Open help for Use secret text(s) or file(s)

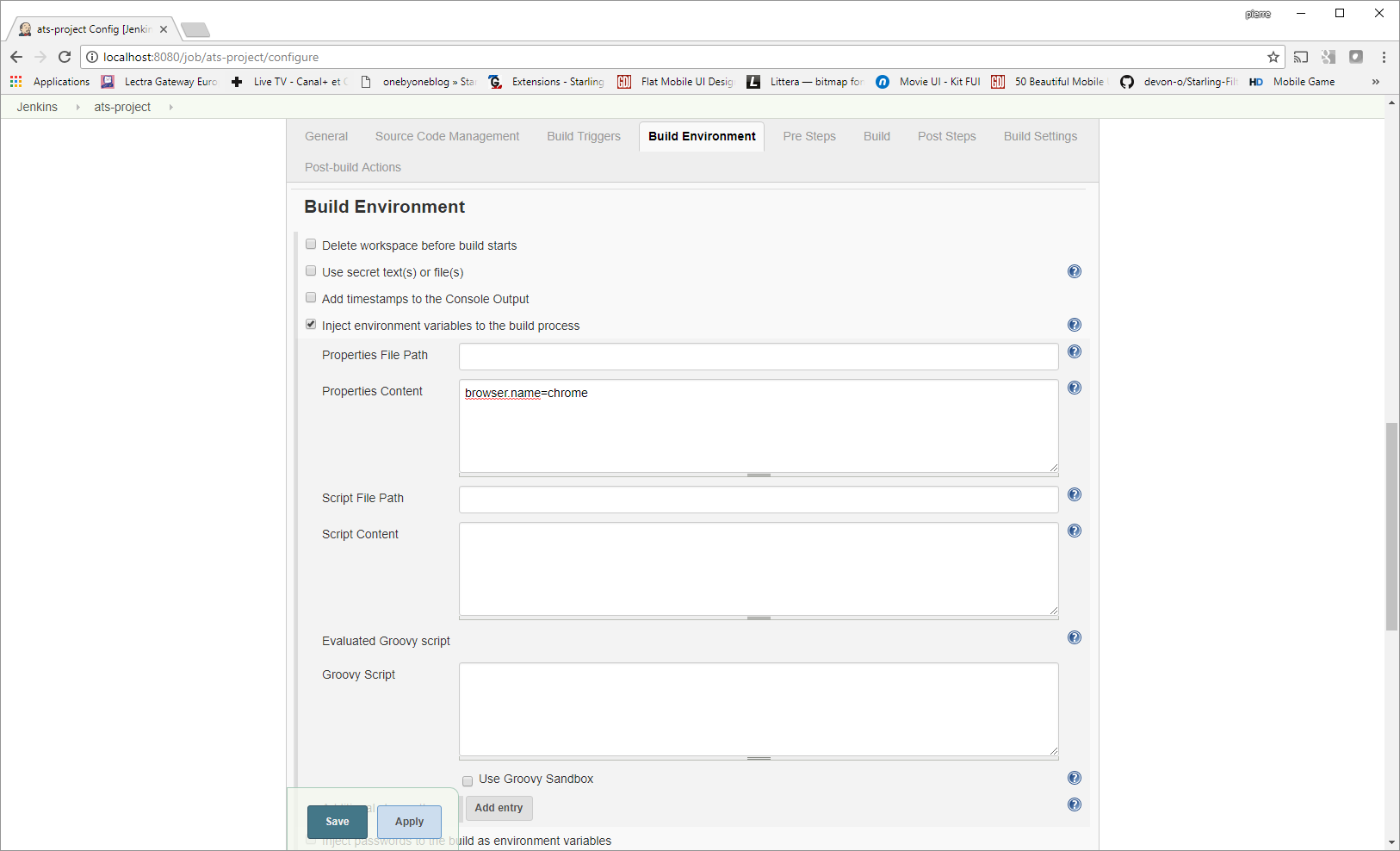(1075, 271)
